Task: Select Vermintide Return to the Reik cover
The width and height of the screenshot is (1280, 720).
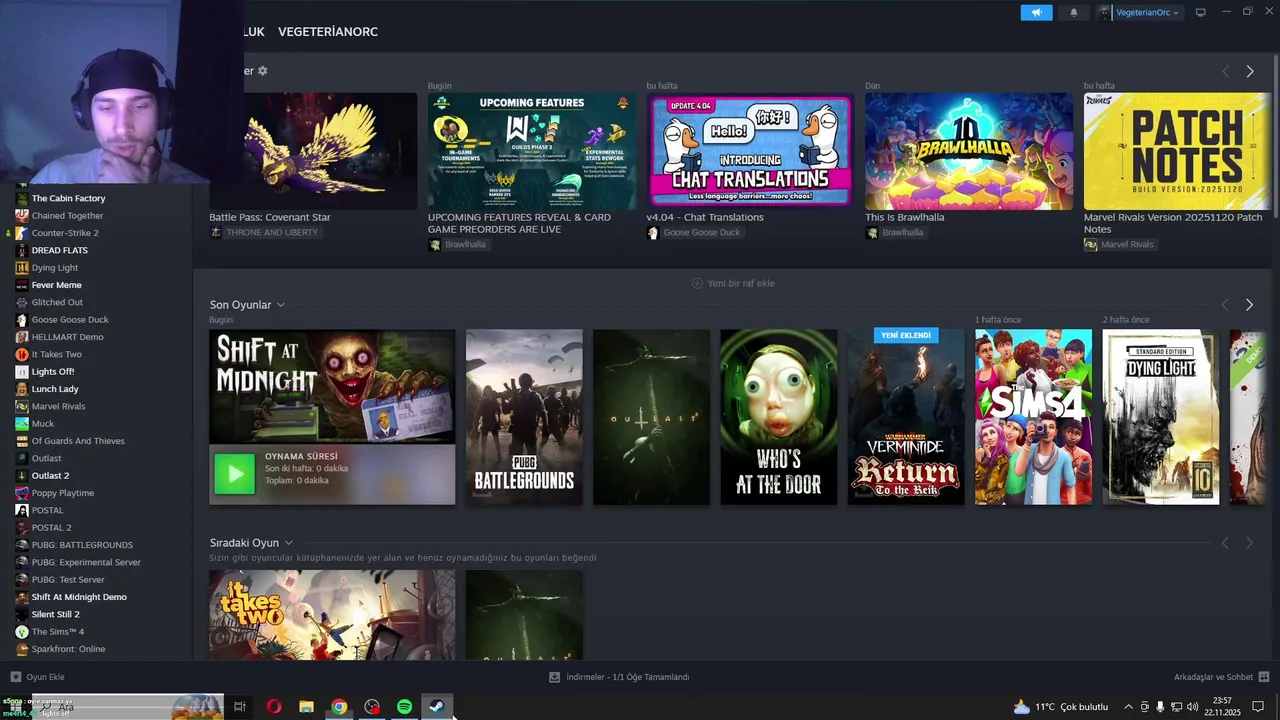Action: [x=906, y=417]
